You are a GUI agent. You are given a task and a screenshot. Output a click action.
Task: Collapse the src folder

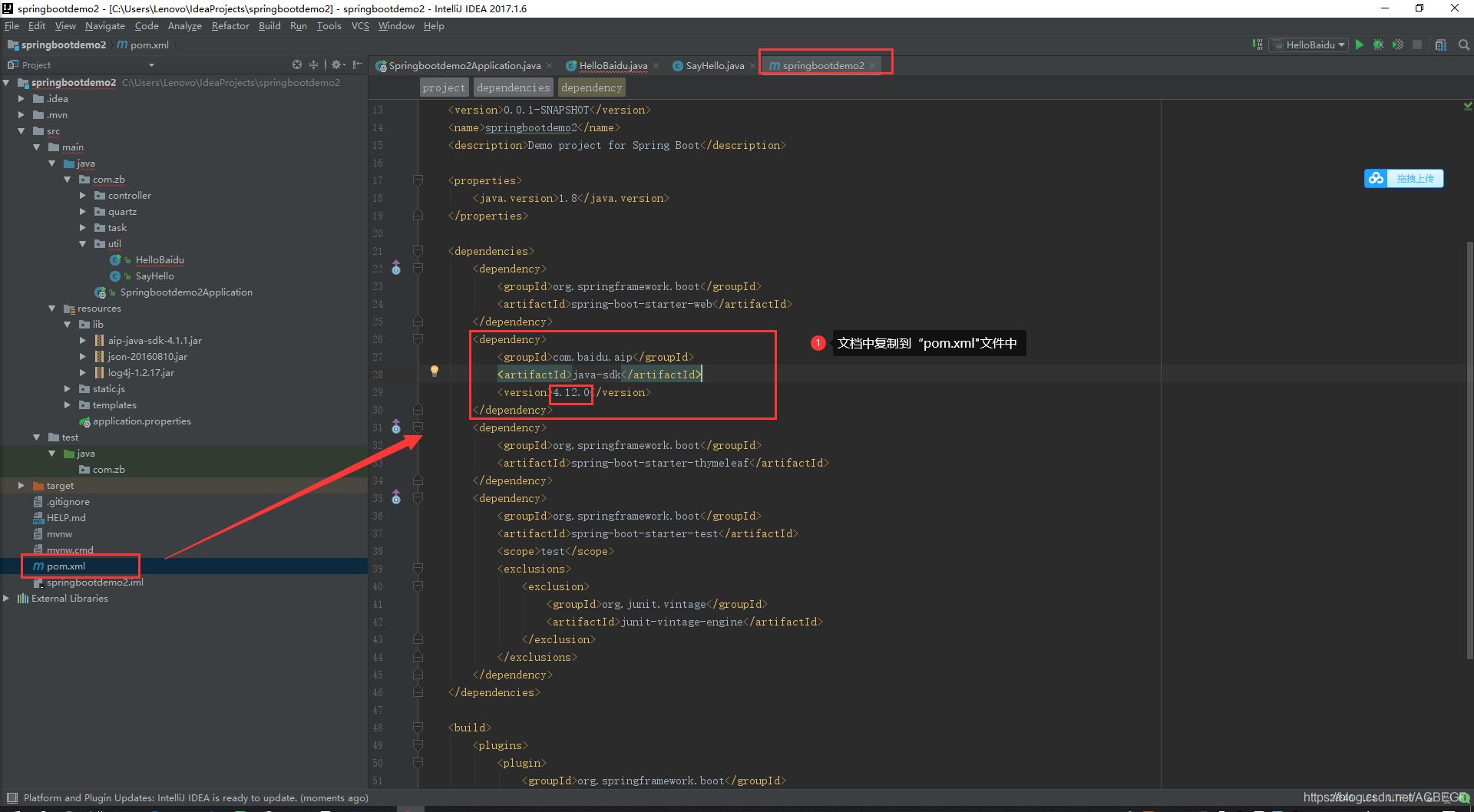(21, 131)
